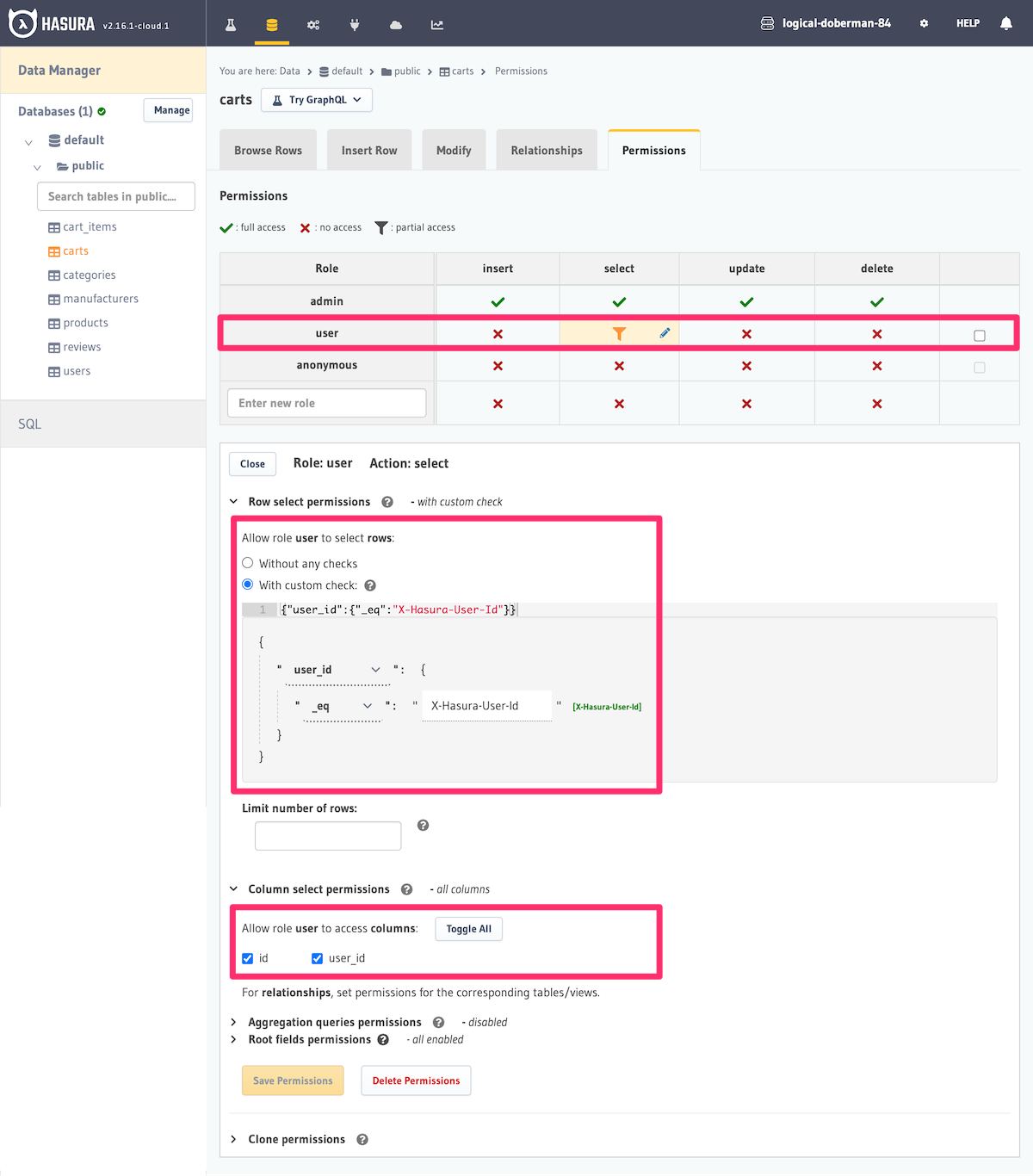
Task: Open the API flask icon in top nav
Action: [x=231, y=25]
